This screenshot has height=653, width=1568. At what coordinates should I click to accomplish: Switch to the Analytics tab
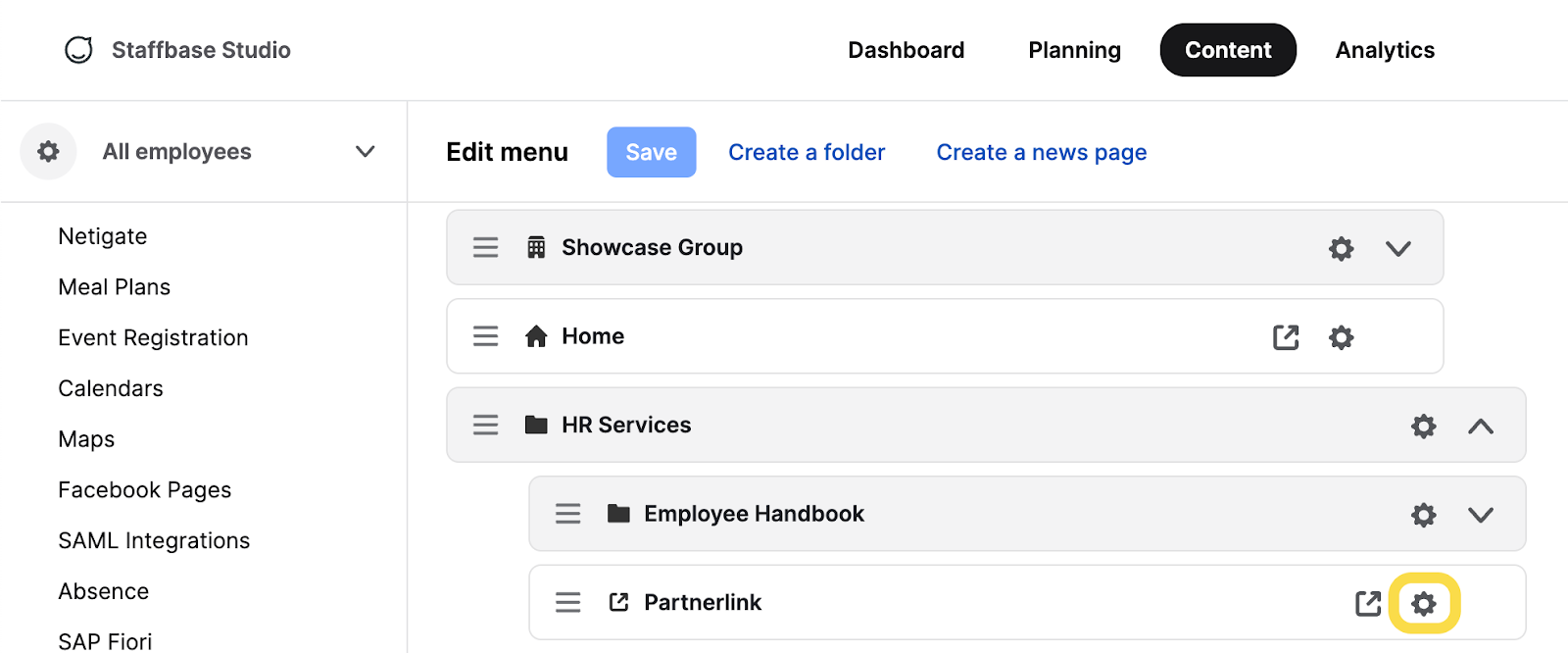pyautogui.click(x=1385, y=50)
